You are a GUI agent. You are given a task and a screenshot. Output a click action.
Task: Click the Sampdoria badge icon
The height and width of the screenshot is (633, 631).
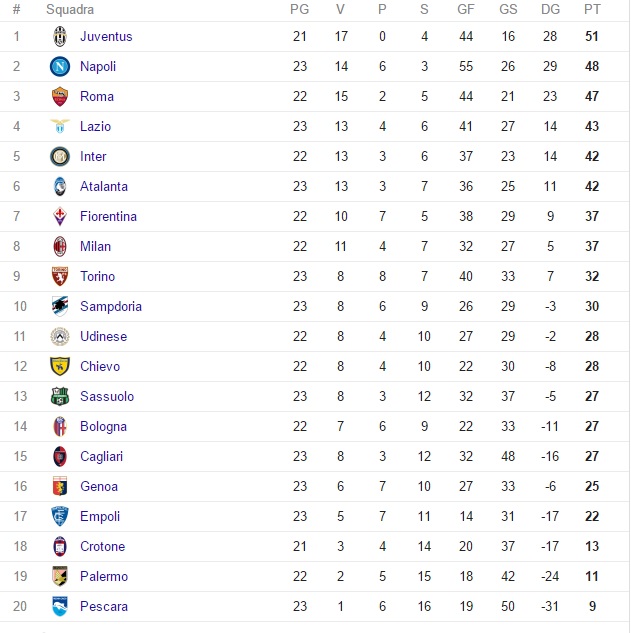[x=60, y=307]
